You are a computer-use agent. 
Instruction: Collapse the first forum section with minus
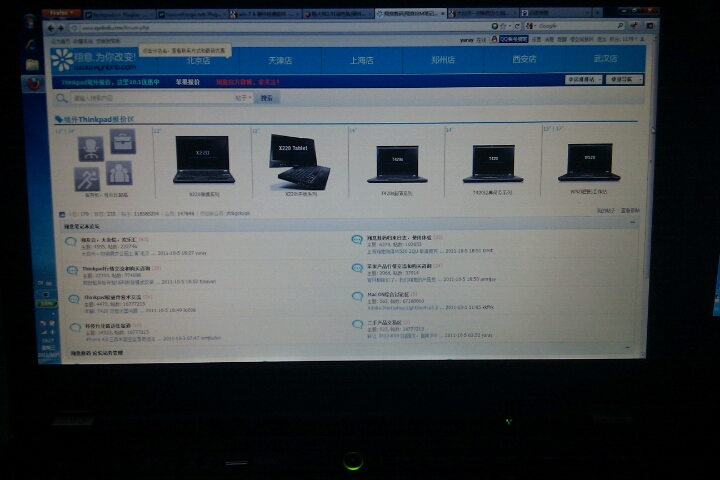pyautogui.click(x=632, y=222)
